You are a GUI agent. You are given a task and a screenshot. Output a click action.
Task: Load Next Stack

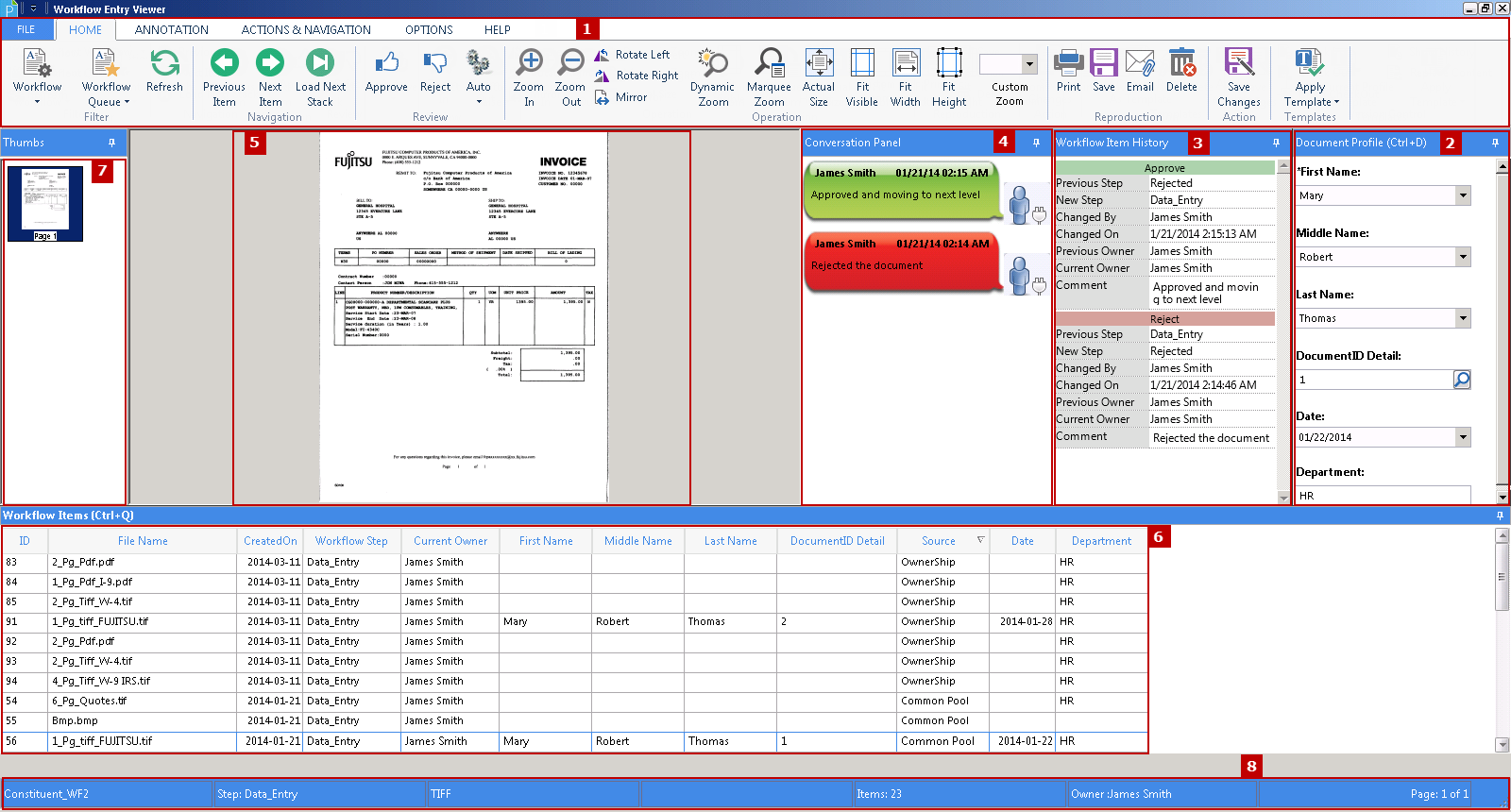coord(320,76)
